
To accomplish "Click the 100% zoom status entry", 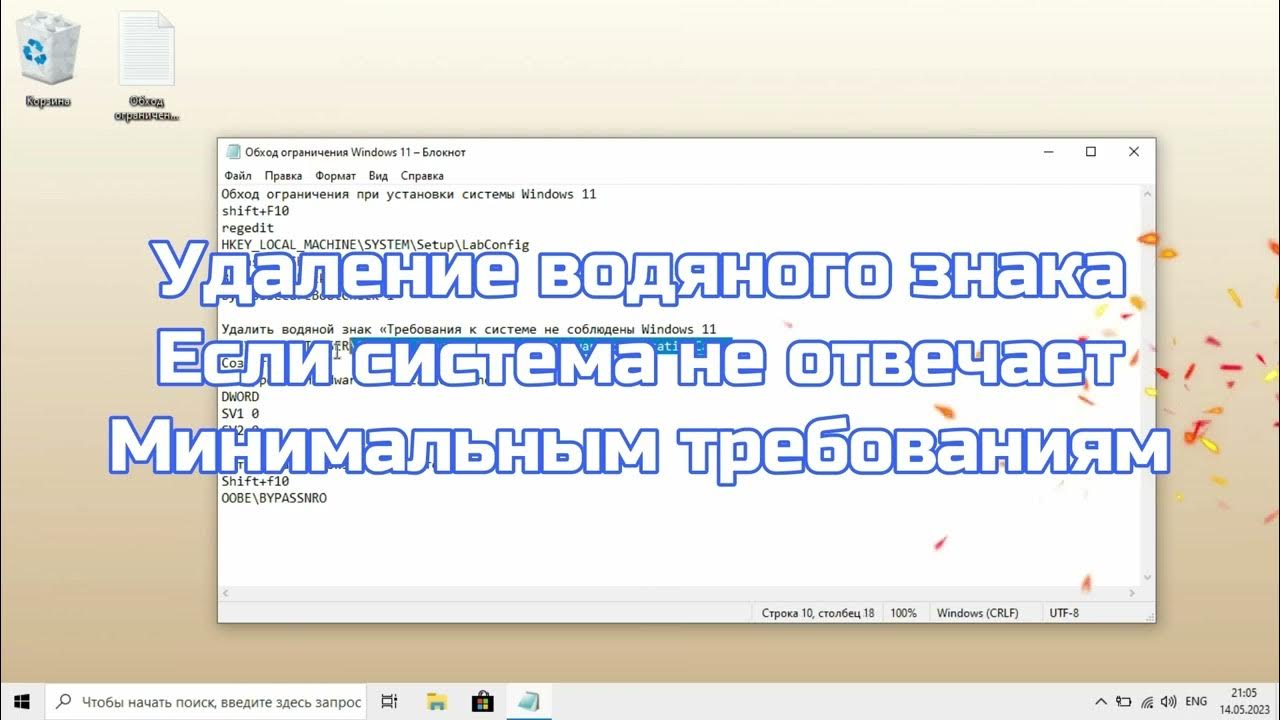I will pyautogui.click(x=903, y=613).
